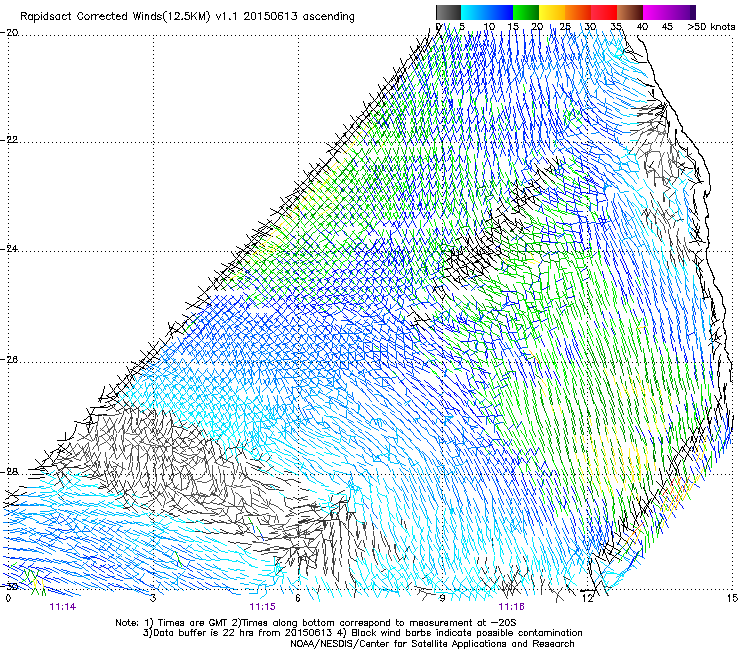Click the longitude label '0'
740x650 pixels.
click(8, 599)
